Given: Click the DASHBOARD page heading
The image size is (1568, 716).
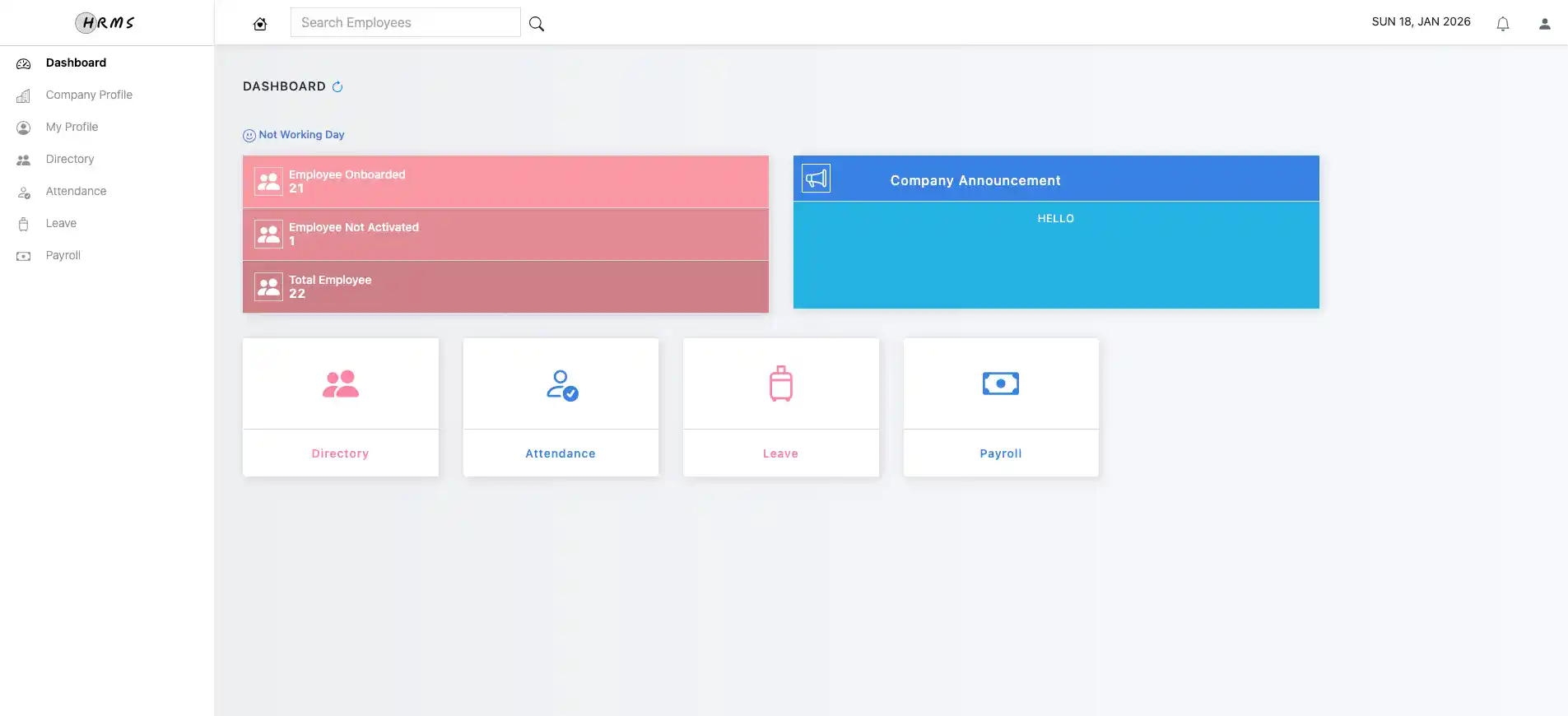Looking at the screenshot, I should [x=284, y=86].
